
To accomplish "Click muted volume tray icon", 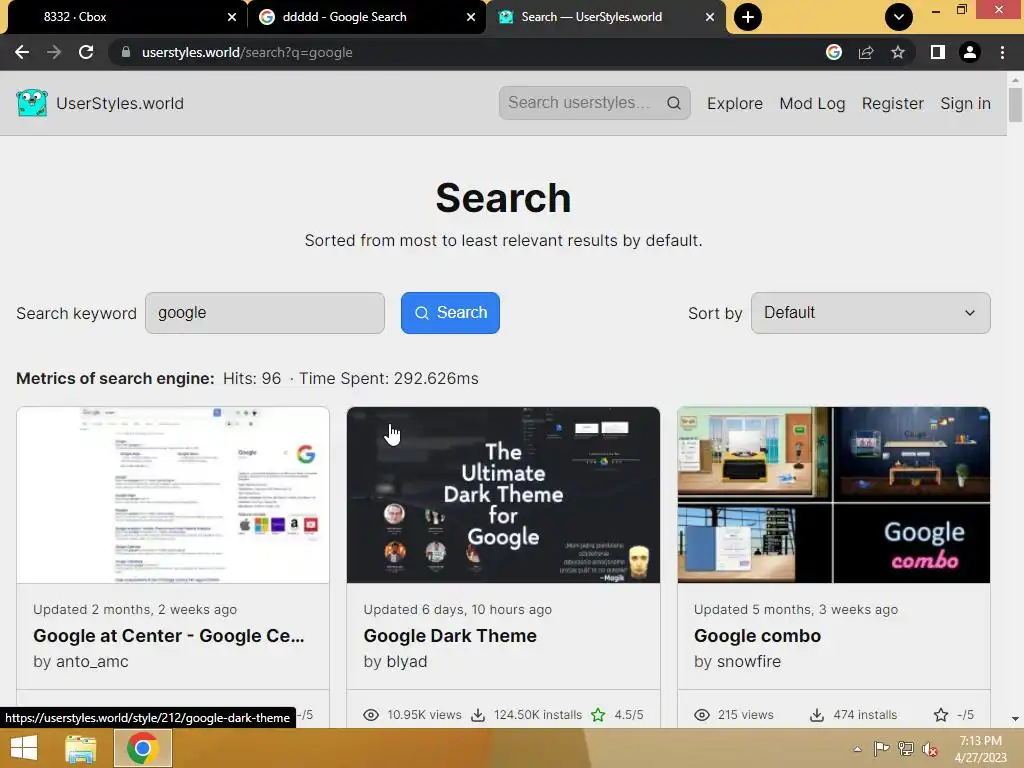I will pyautogui.click(x=930, y=749).
